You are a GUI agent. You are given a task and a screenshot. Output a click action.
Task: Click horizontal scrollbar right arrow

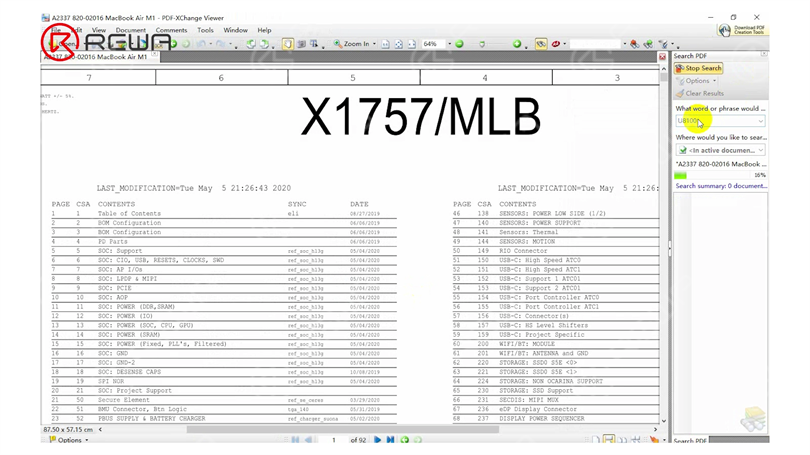655,429
